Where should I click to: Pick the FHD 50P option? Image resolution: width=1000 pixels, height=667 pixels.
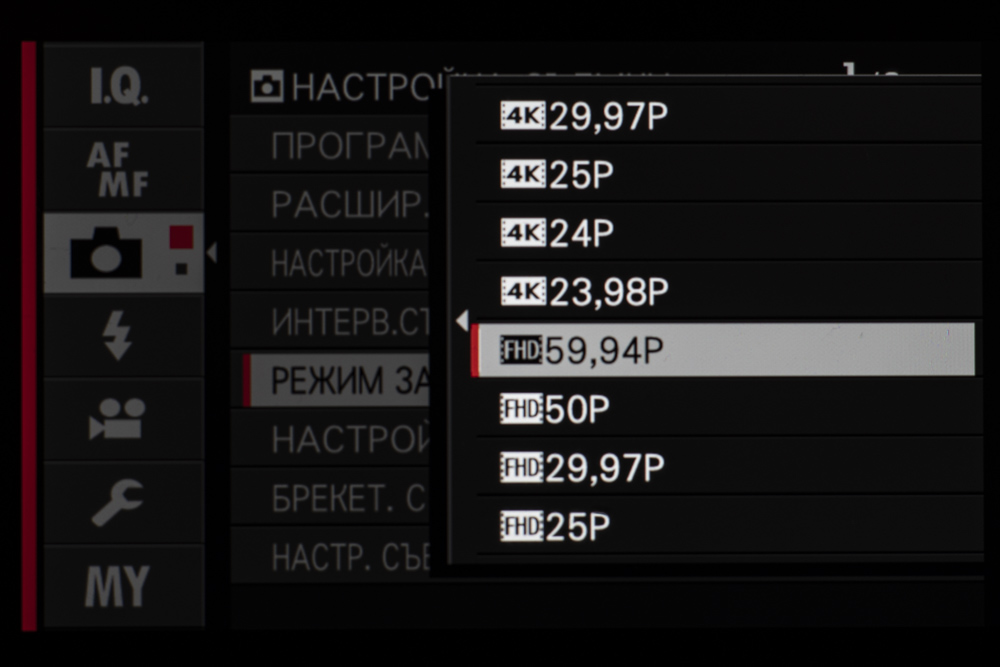pyautogui.click(x=727, y=408)
